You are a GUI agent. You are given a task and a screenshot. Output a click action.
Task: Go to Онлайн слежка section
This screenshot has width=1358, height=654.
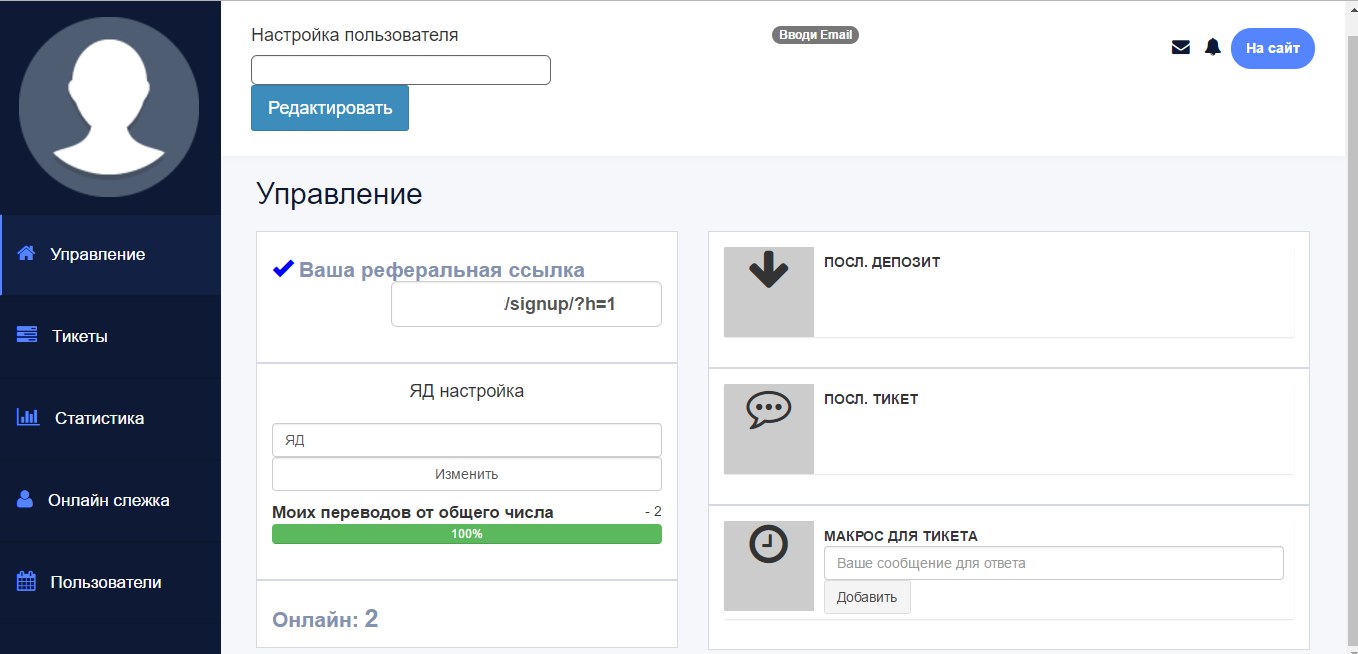[108, 500]
